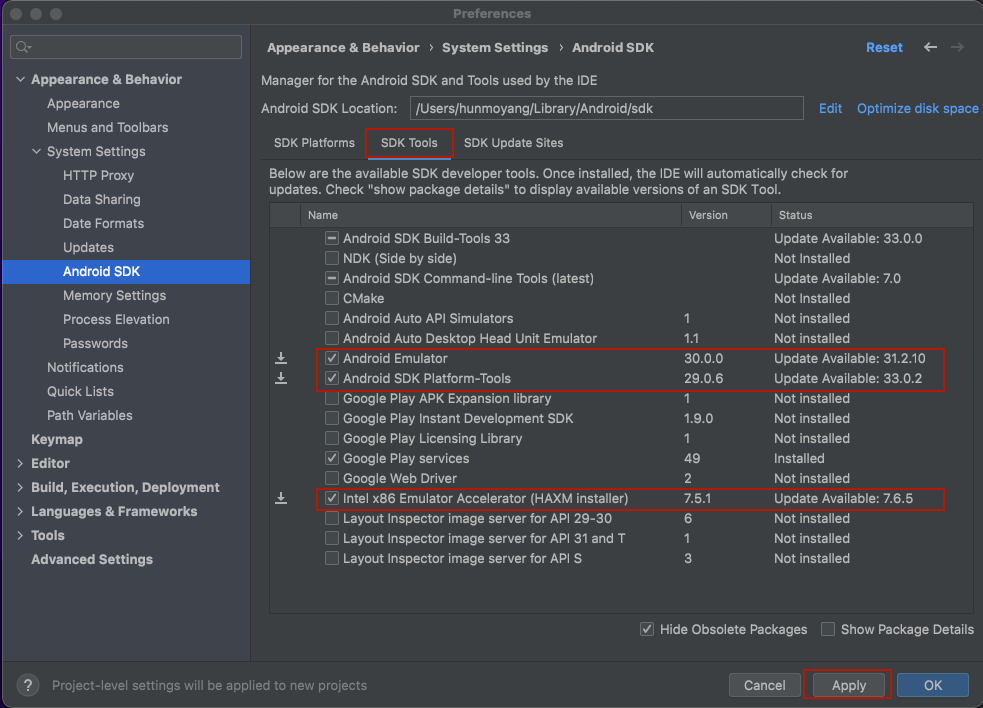Screen dimensions: 983x708
Task: Check NDK (Side by side)
Action: [x=332, y=258]
